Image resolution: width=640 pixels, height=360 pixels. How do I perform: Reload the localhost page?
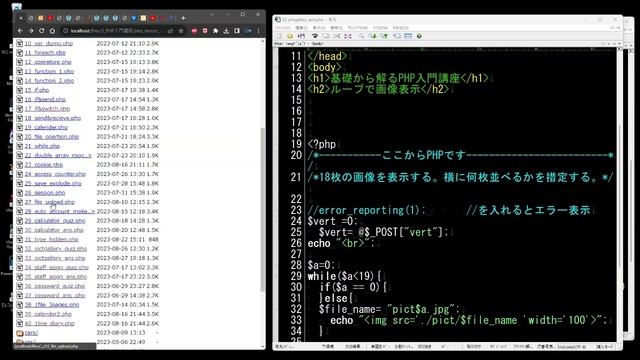tap(41, 31)
